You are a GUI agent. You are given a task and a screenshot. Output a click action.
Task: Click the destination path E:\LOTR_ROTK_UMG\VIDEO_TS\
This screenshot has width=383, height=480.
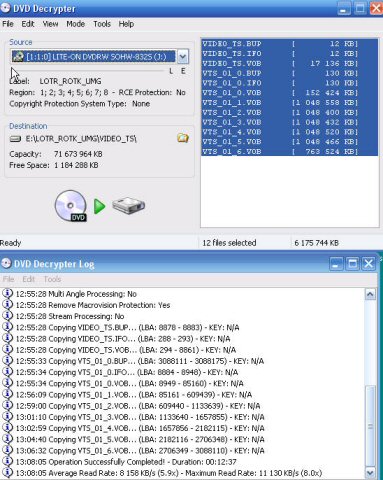(81, 139)
